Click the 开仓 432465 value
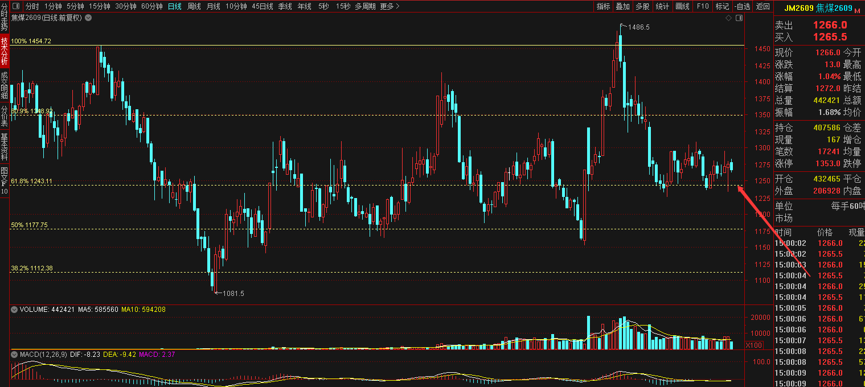 (826, 180)
